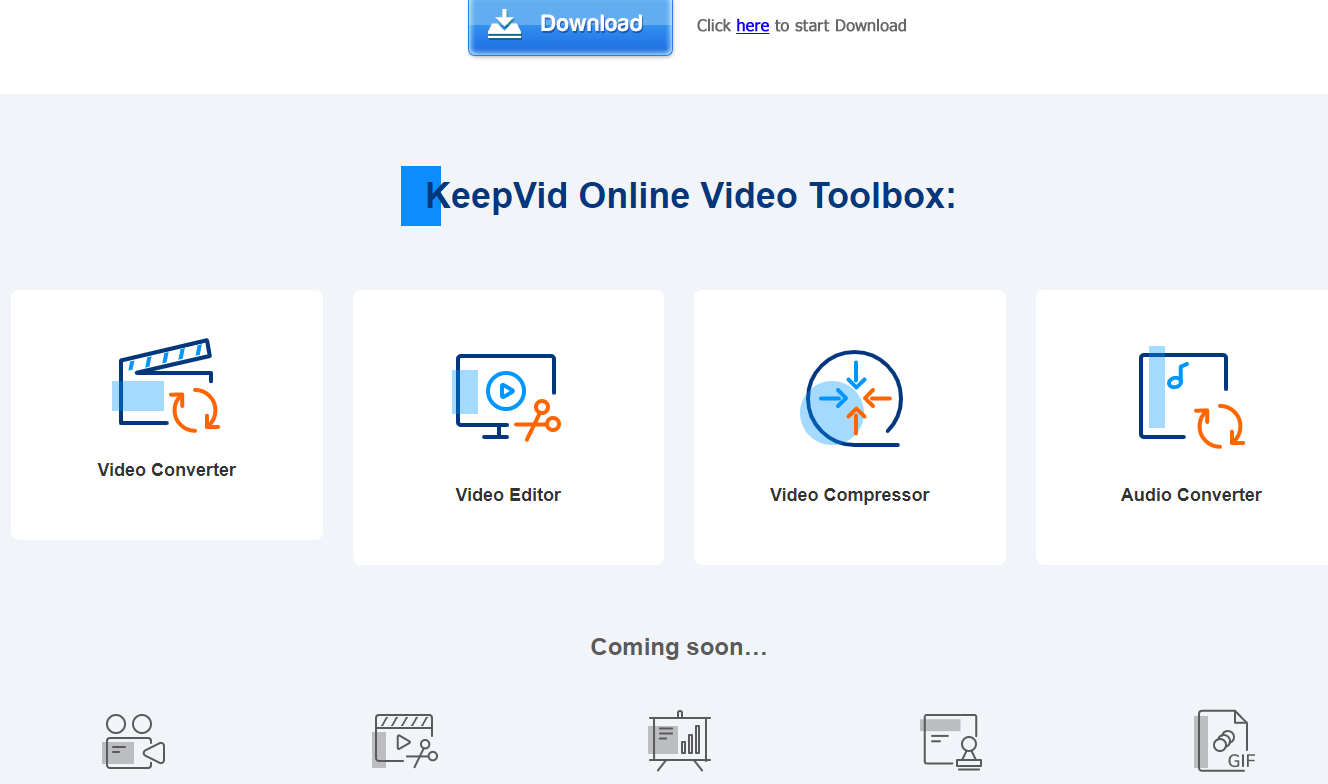This screenshot has height=784, width=1328.
Task: Open the "here" download link
Action: click(x=752, y=25)
